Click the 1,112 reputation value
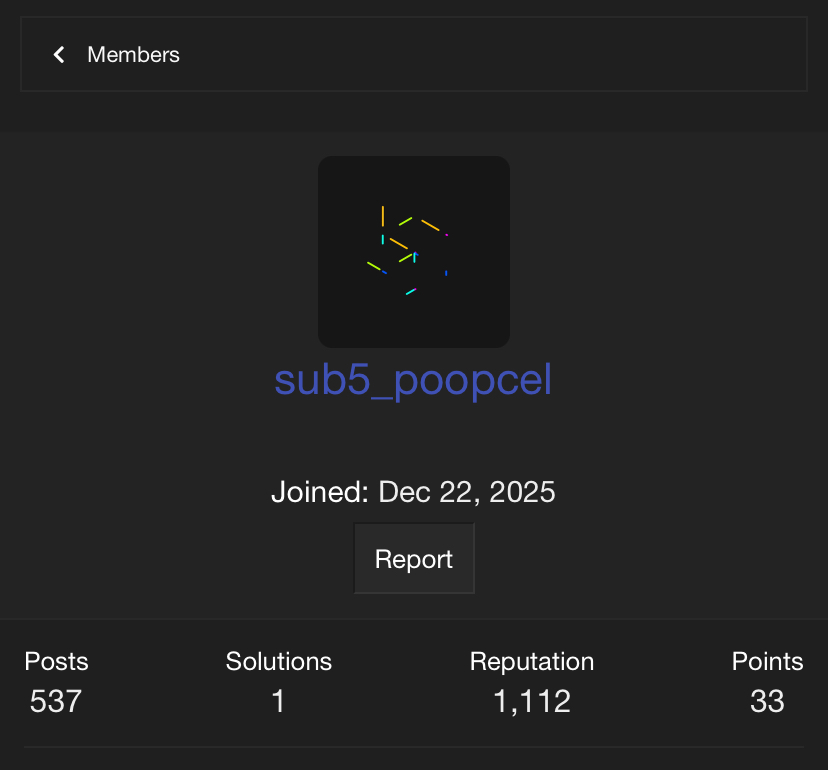The height and width of the screenshot is (770, 828). (532, 702)
